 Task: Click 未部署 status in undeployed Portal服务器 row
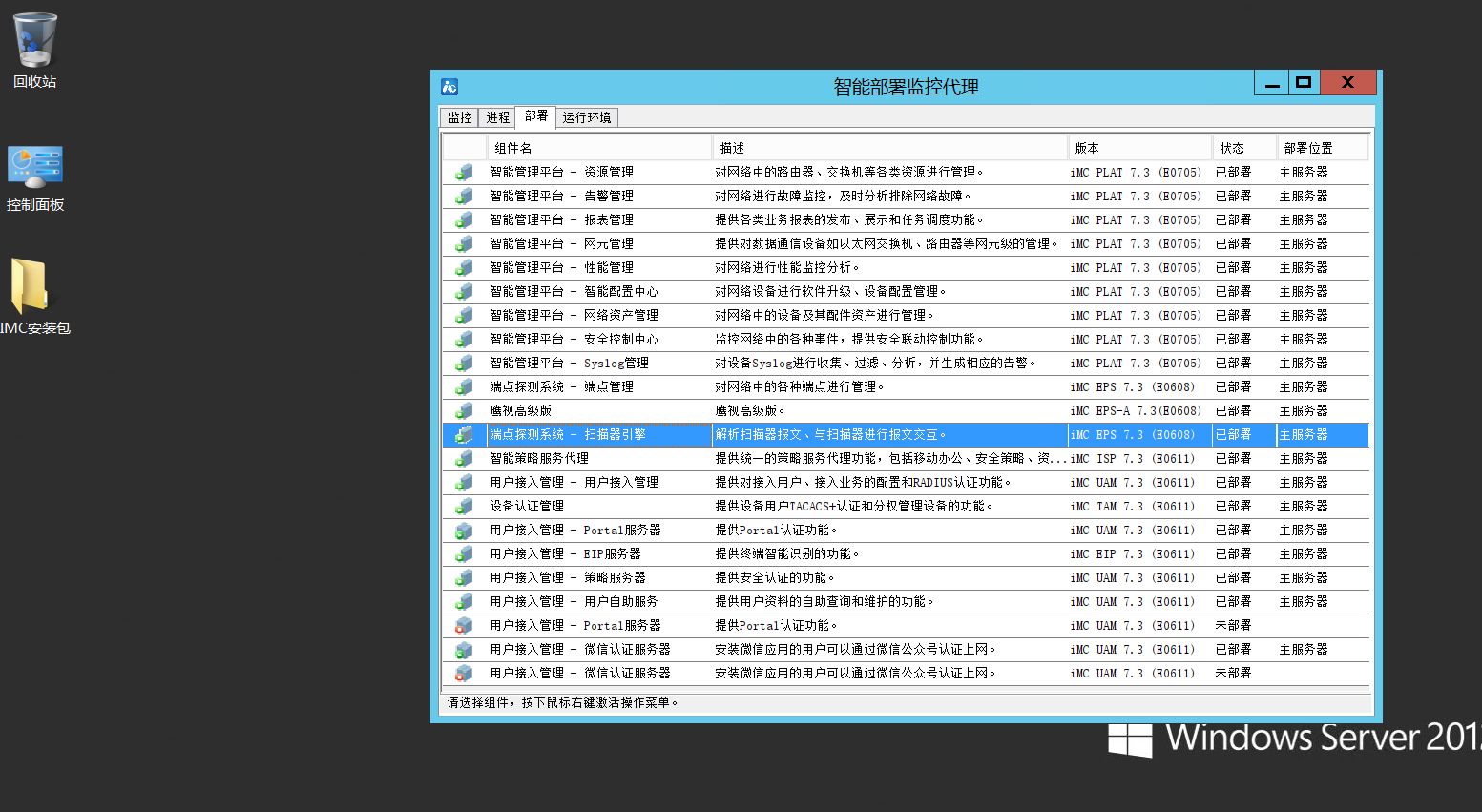pos(1233,626)
